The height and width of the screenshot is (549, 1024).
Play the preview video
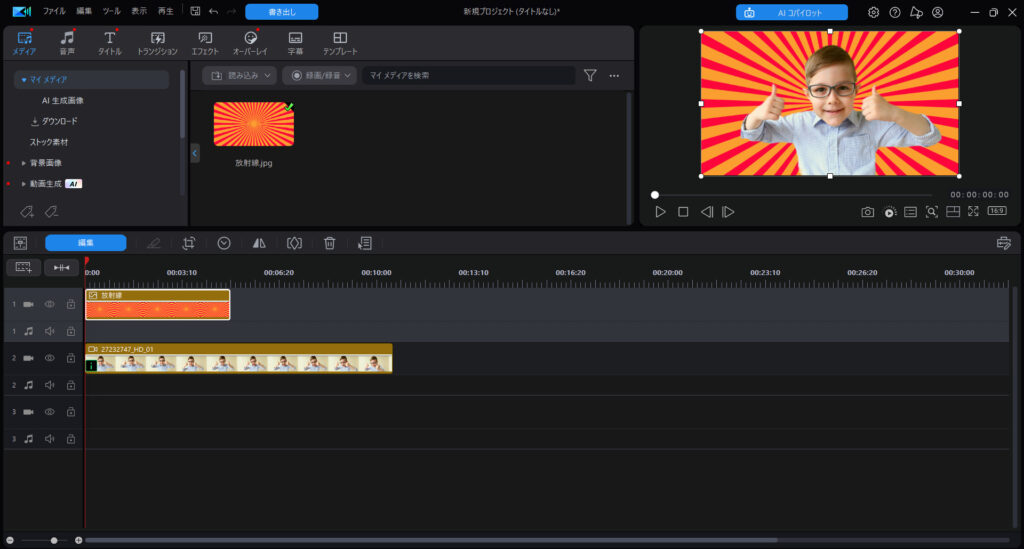coord(660,212)
